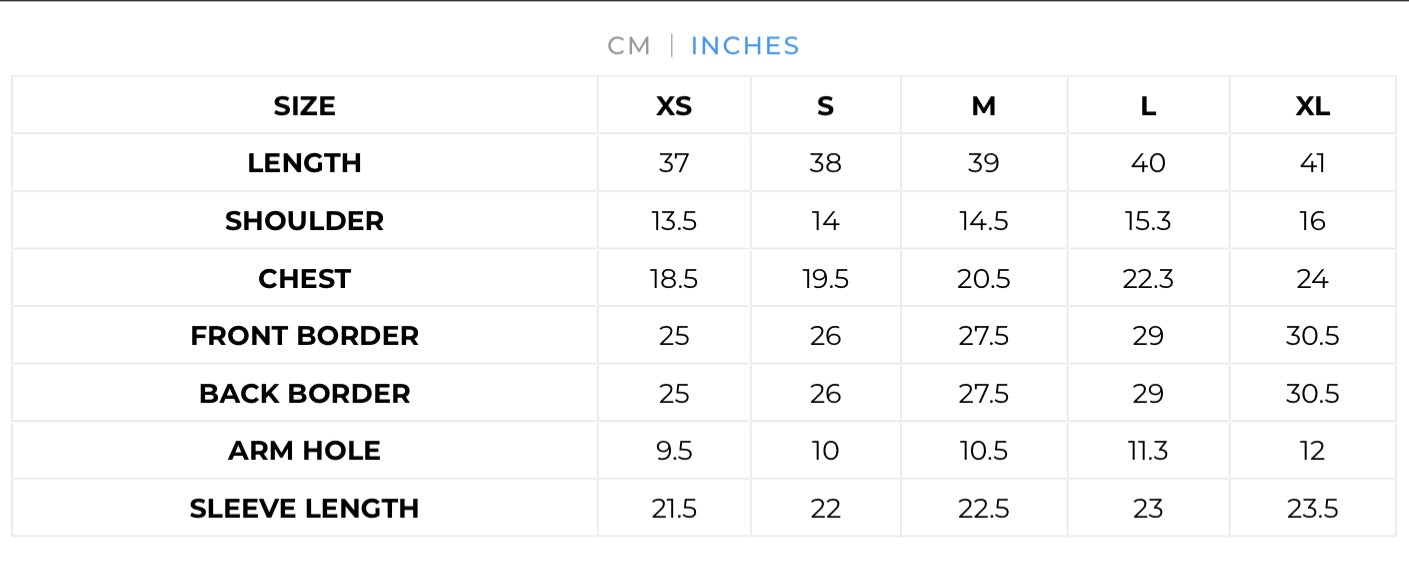This screenshot has width=1409, height=574.
Task: Select the M size column header
Action: point(984,106)
